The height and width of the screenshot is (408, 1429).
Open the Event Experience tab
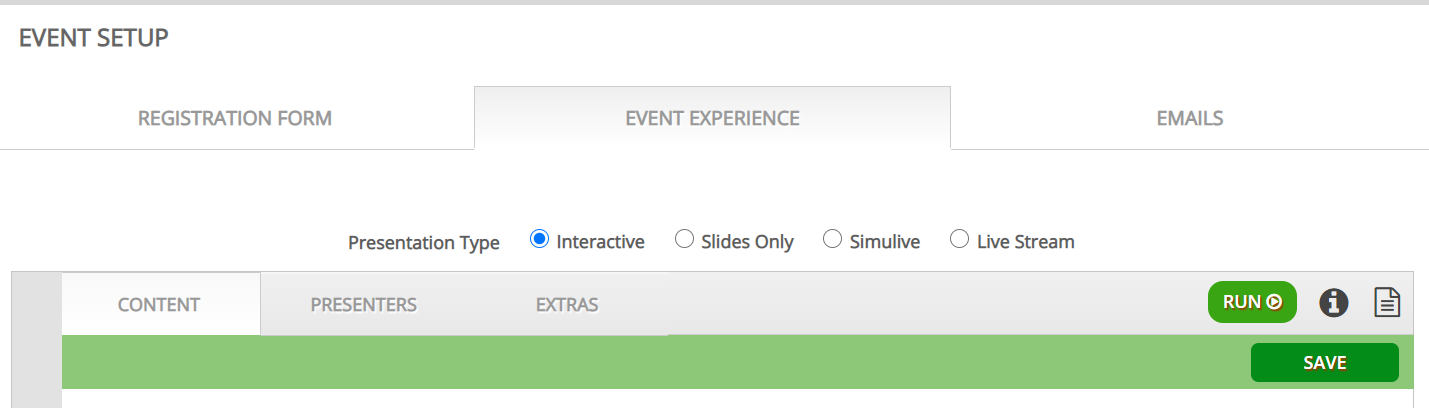(712, 118)
